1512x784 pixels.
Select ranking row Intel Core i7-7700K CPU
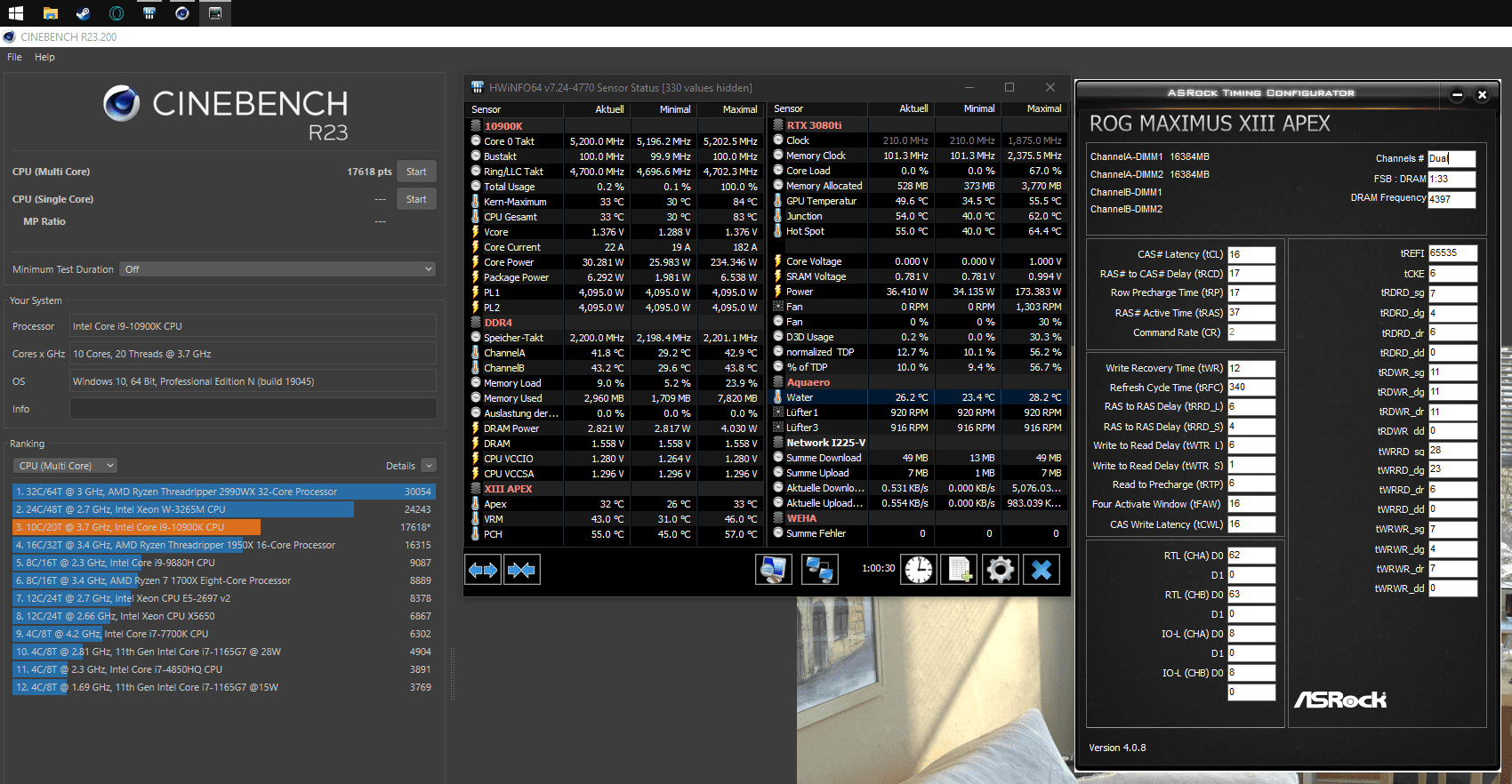pyautogui.click(x=223, y=634)
